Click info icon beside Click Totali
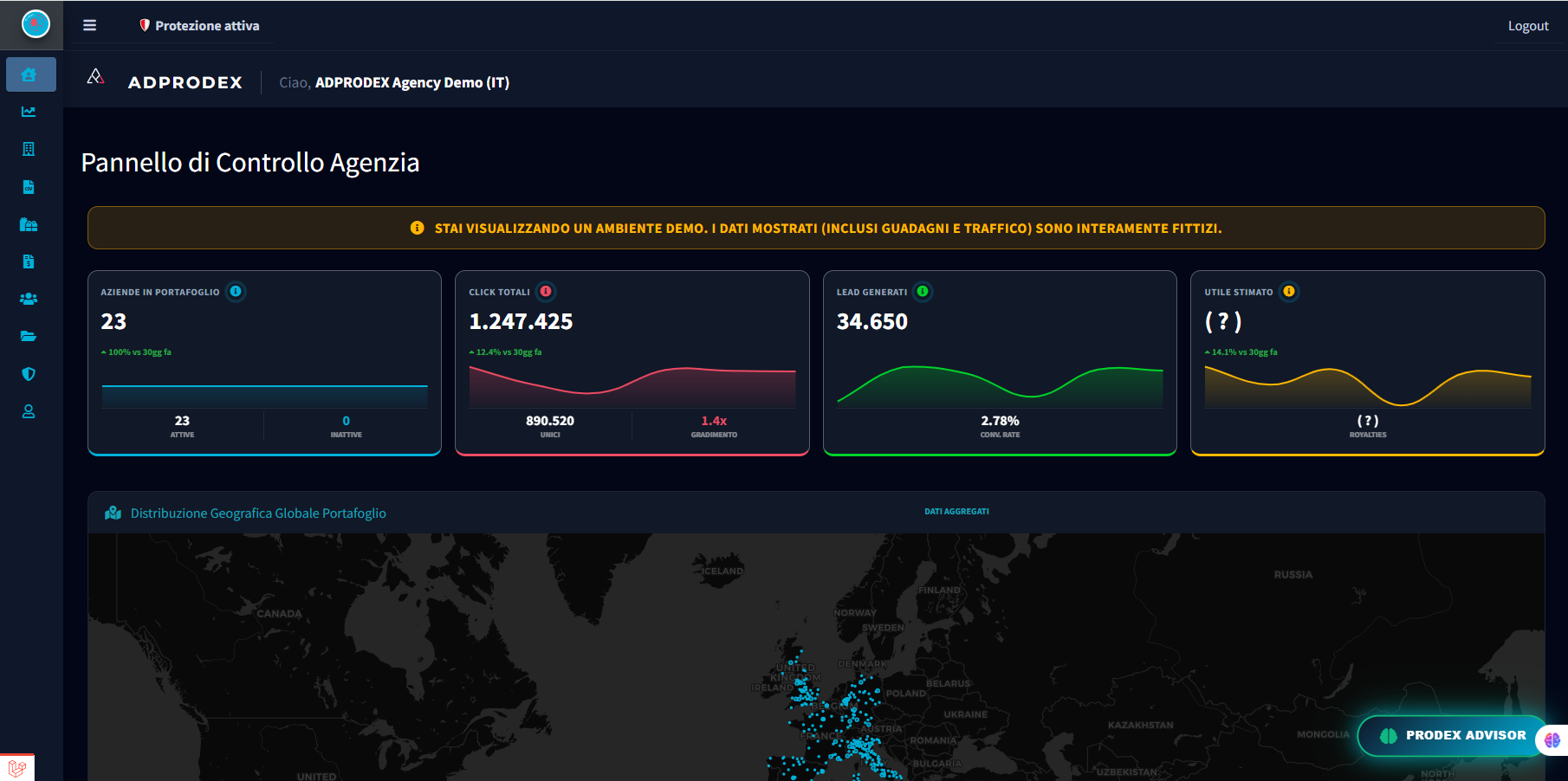Image resolution: width=1568 pixels, height=781 pixels. [546, 291]
